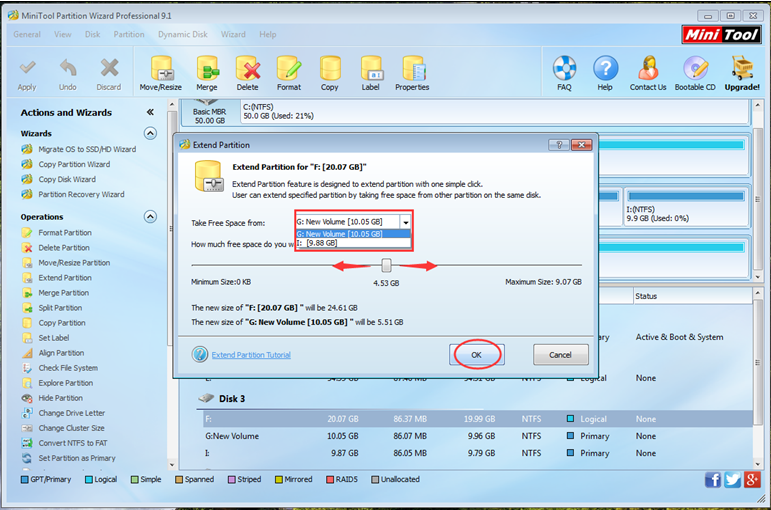
Task: Click the Extend Partition dialog help button
Action: coord(559,145)
